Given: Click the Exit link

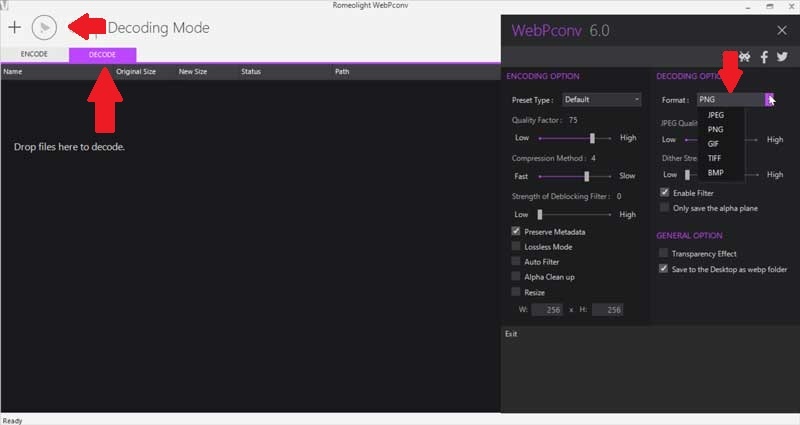Looking at the screenshot, I should [511, 334].
